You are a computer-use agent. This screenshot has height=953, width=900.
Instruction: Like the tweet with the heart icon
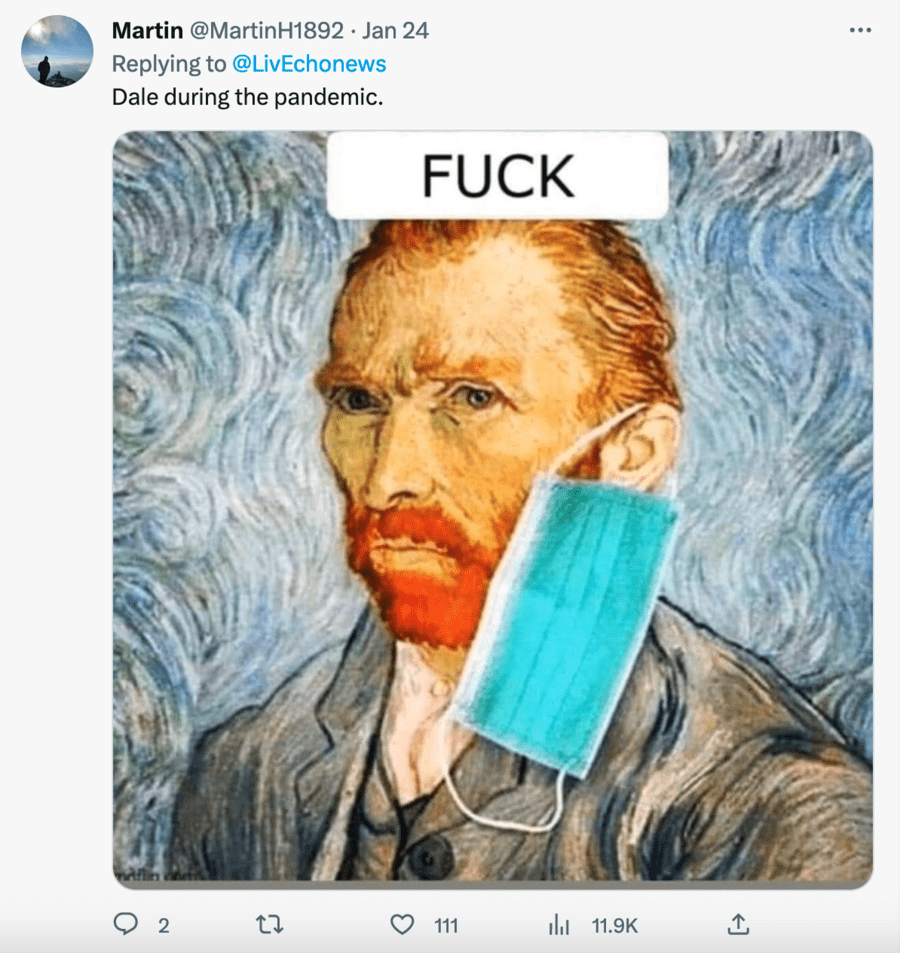tap(402, 925)
